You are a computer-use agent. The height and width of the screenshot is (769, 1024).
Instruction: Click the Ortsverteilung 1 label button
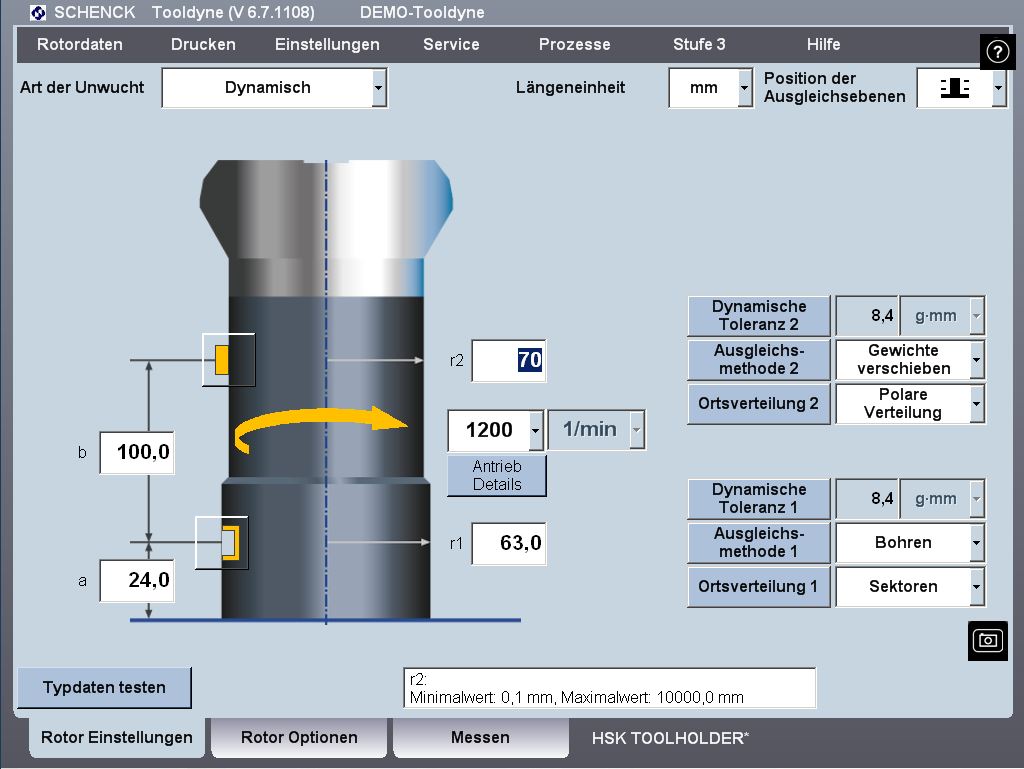point(759,586)
